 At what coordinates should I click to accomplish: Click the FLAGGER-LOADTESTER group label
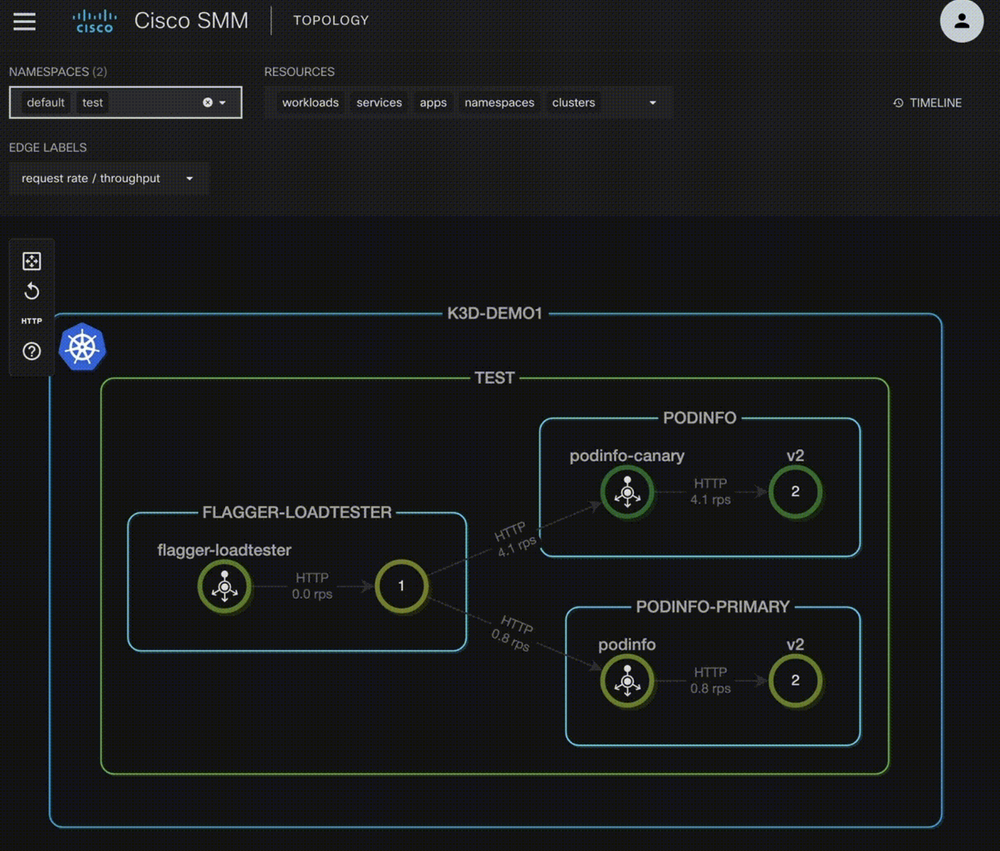pyautogui.click(x=297, y=512)
